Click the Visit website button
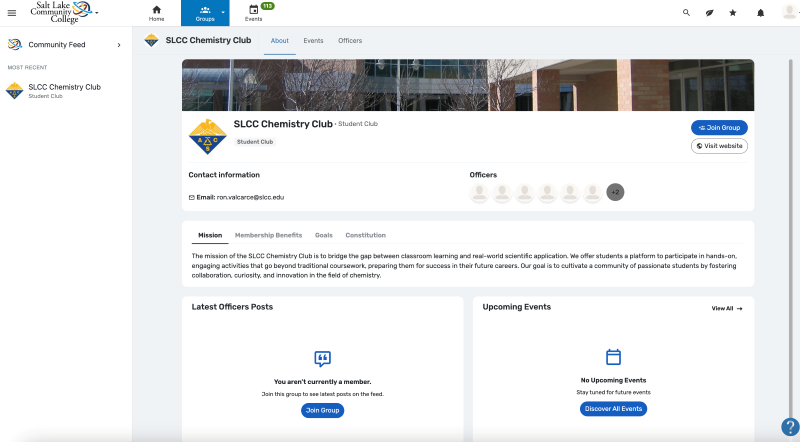This screenshot has width=800, height=442. pyautogui.click(x=719, y=146)
